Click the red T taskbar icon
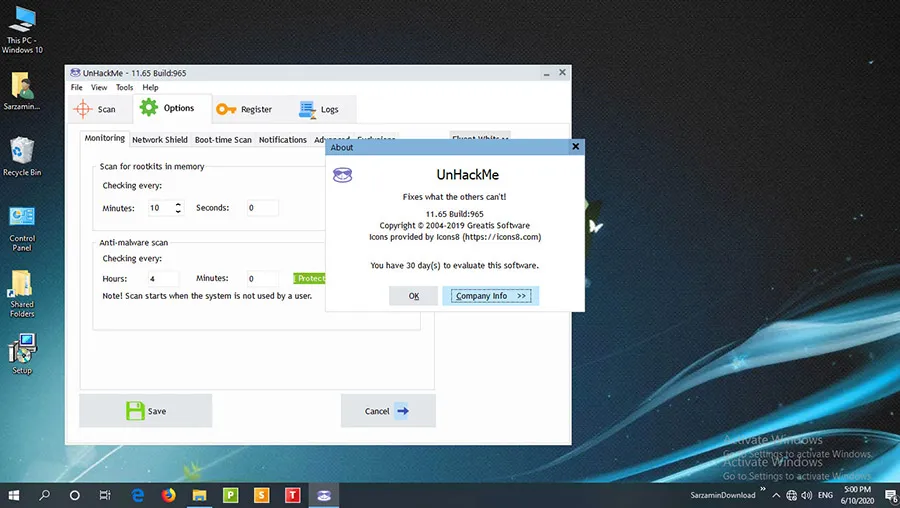The height and width of the screenshot is (508, 900). click(x=292, y=495)
